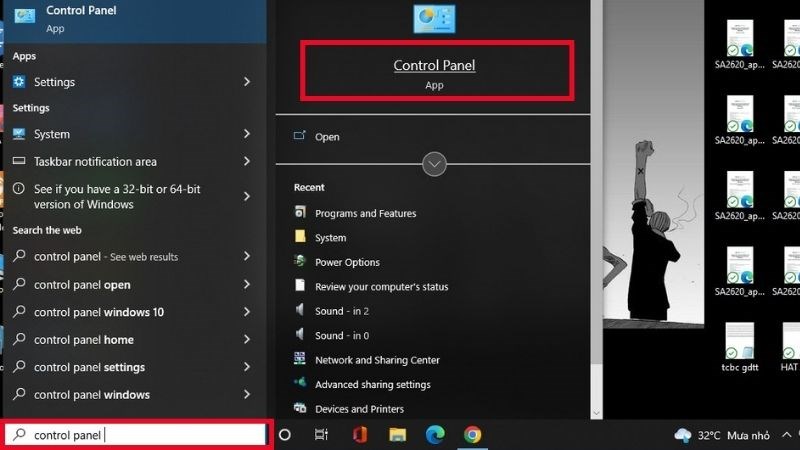Show hidden system tray icons
The image size is (800, 450).
[x=786, y=435]
